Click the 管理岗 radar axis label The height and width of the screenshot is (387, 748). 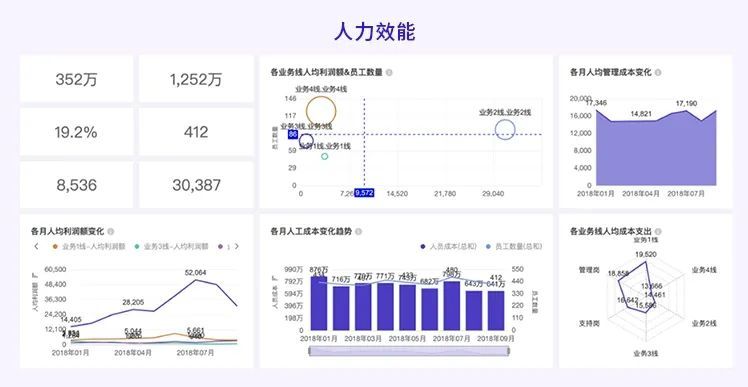(x=589, y=270)
